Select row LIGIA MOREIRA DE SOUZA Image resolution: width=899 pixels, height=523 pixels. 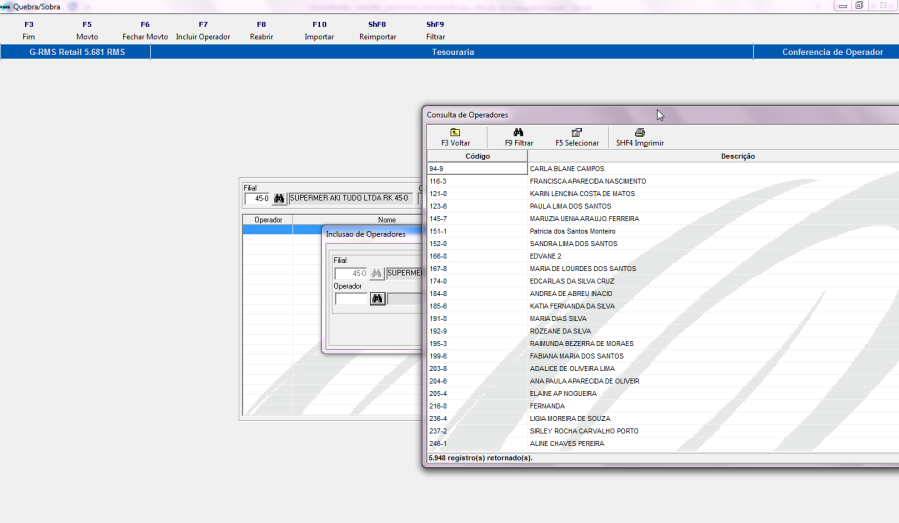(663, 419)
